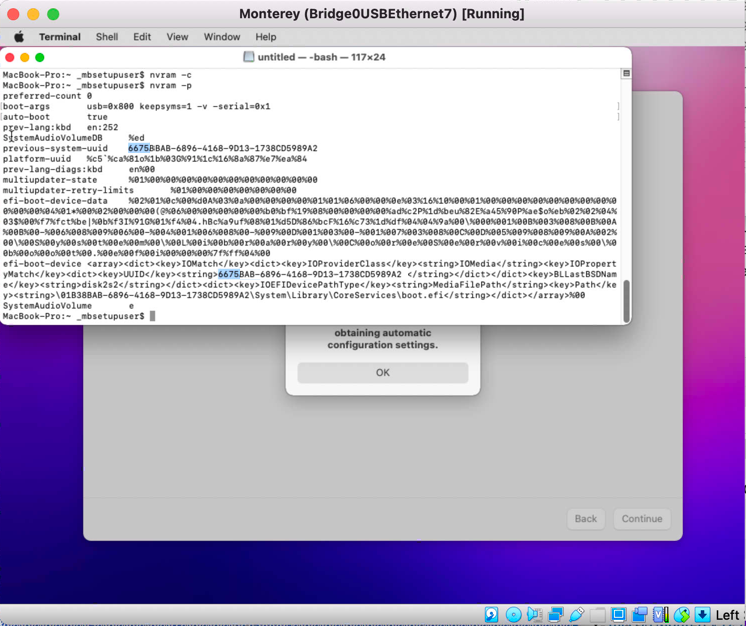Click the 'preferred-count 0' line
Image resolution: width=746 pixels, height=626 pixels.
(48, 96)
